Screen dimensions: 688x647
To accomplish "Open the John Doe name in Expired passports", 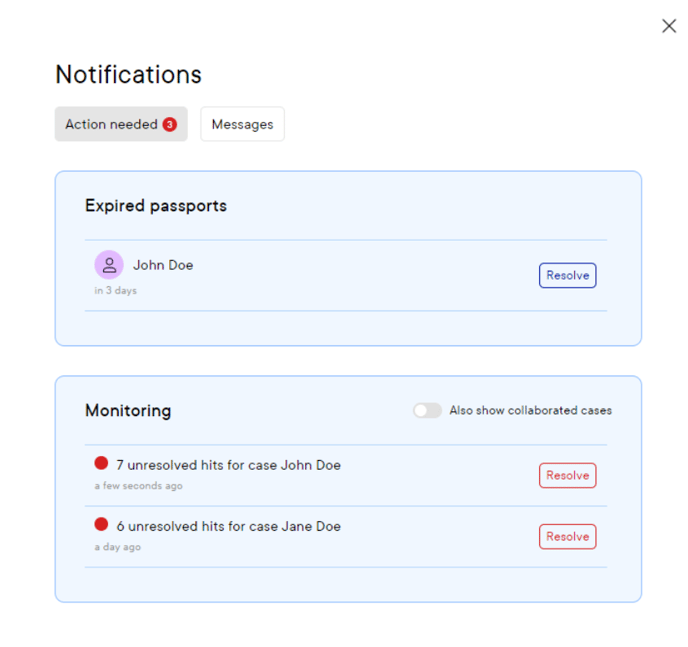I will tap(163, 265).
